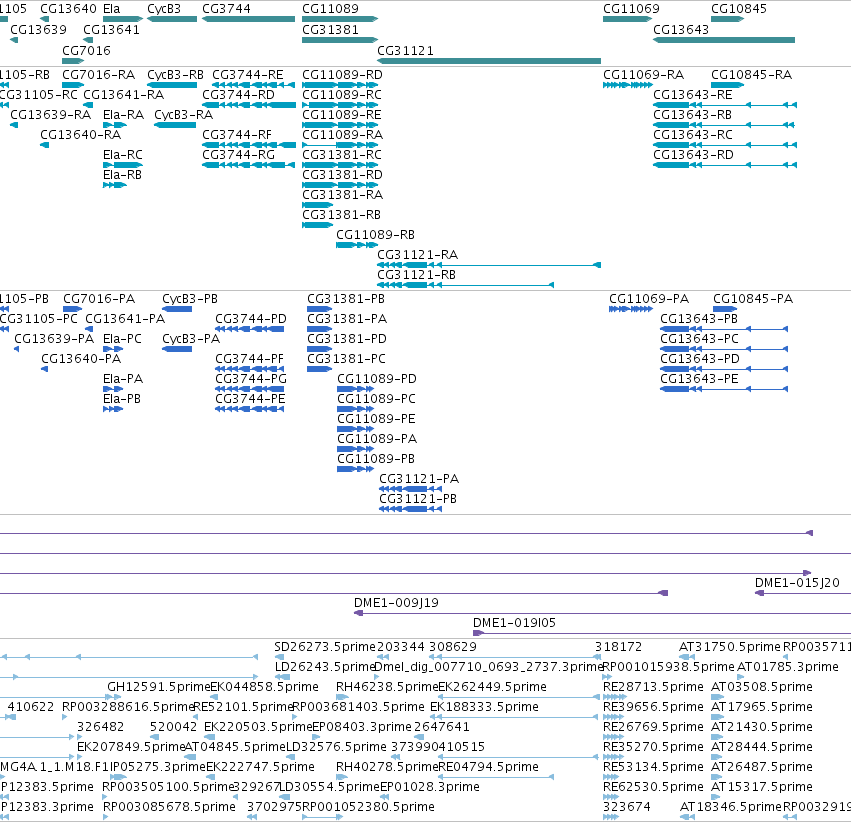Click EST AT17965.5prime label
This screenshot has width=851, height=822.
762,706
